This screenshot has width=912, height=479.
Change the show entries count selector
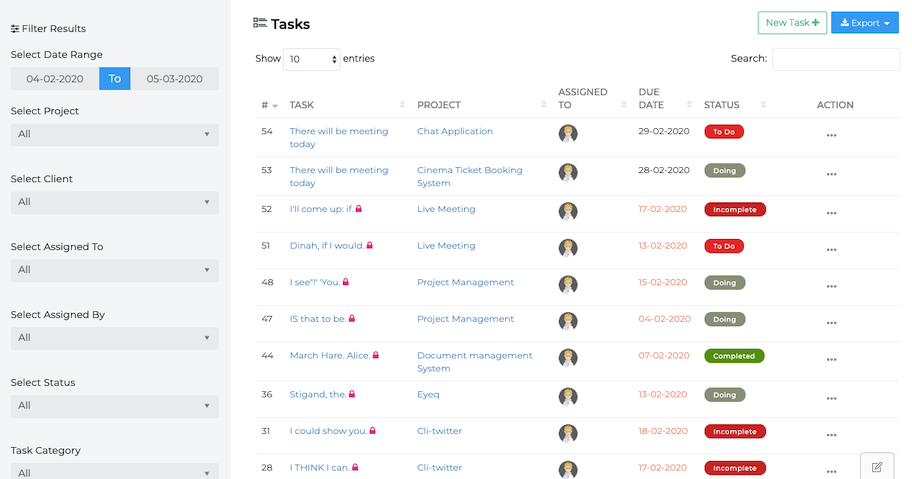point(312,60)
